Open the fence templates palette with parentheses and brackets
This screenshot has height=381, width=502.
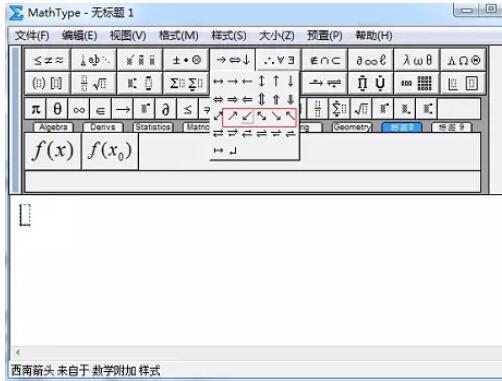(48, 83)
